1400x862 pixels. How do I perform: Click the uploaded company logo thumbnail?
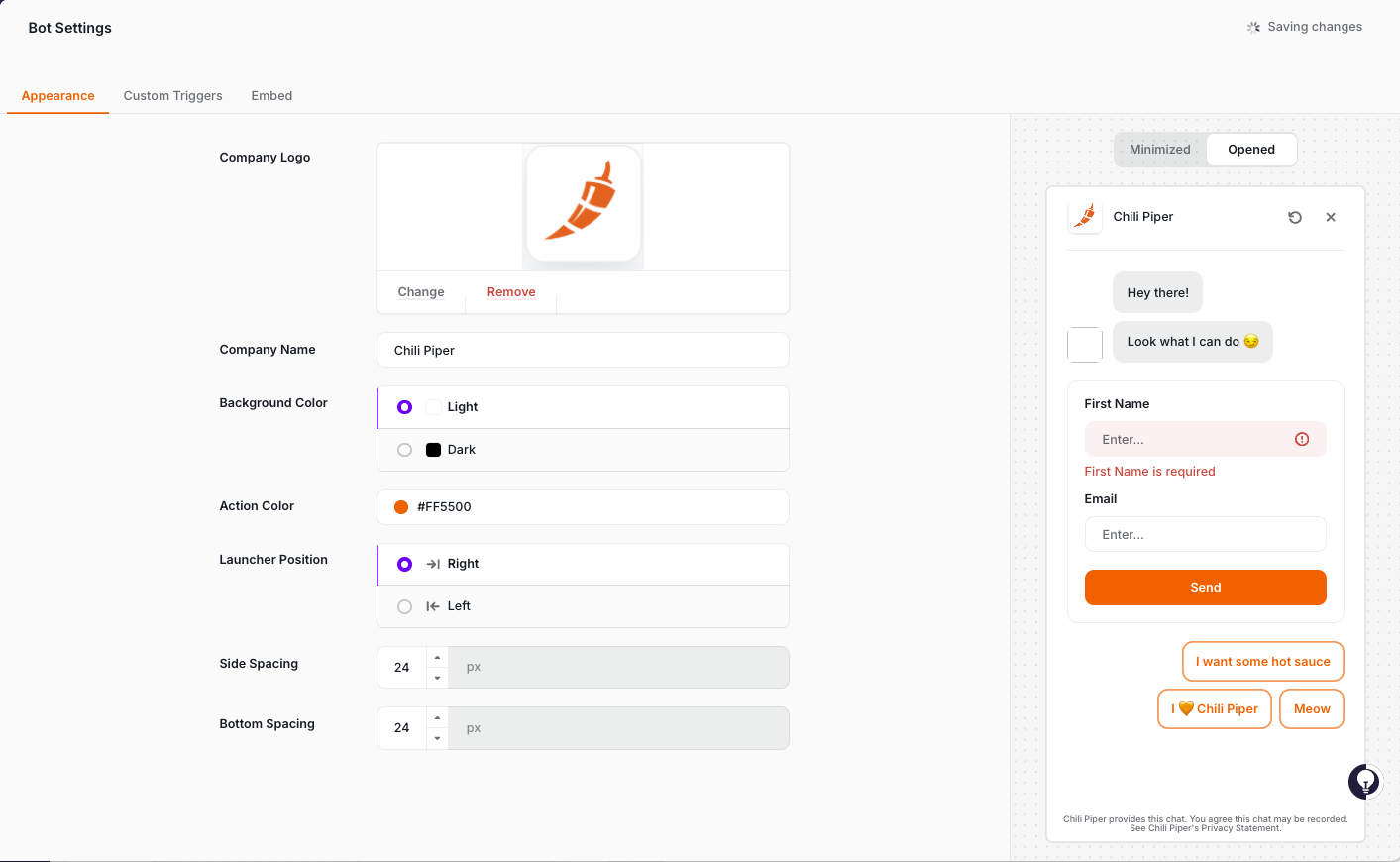pyautogui.click(x=583, y=206)
